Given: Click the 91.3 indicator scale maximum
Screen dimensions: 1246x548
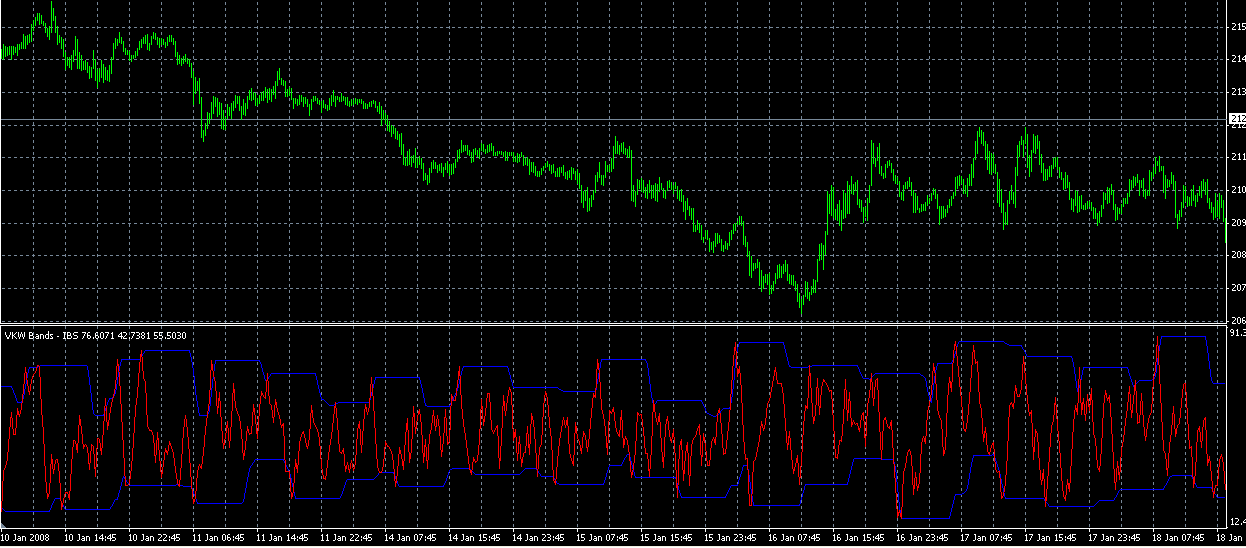Looking at the screenshot, I should 1238,332.
